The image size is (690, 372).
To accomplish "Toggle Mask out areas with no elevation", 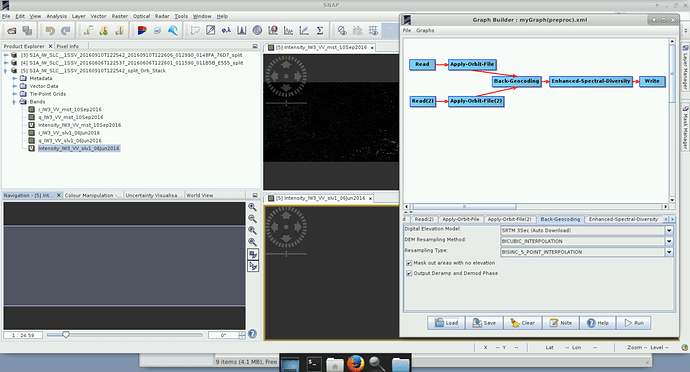I will [x=409, y=263].
